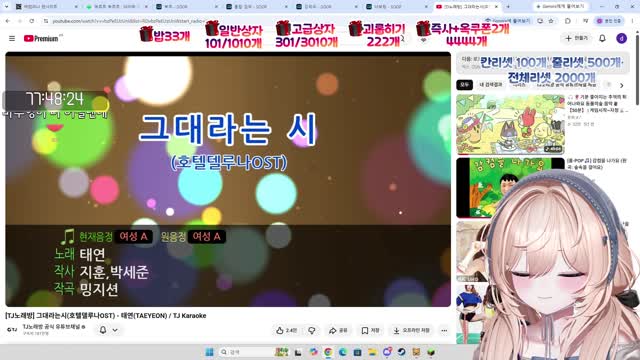The width and height of the screenshot is (640, 360).
Task: Toggle channel subscription notification bell
Action: pyautogui.click(x=103, y=330)
